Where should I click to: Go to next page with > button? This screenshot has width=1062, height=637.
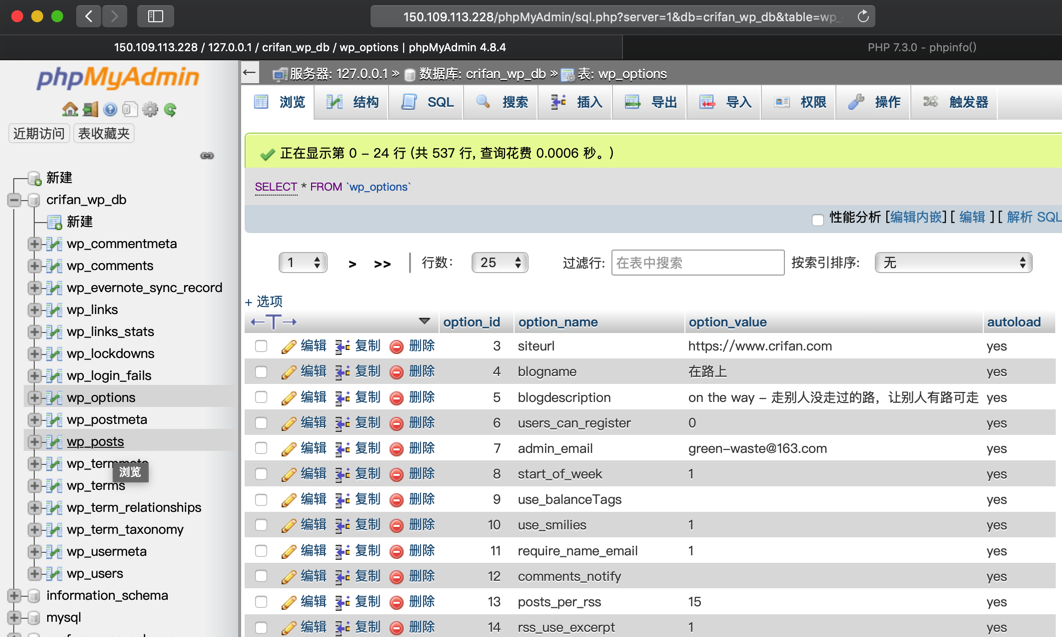(x=352, y=264)
